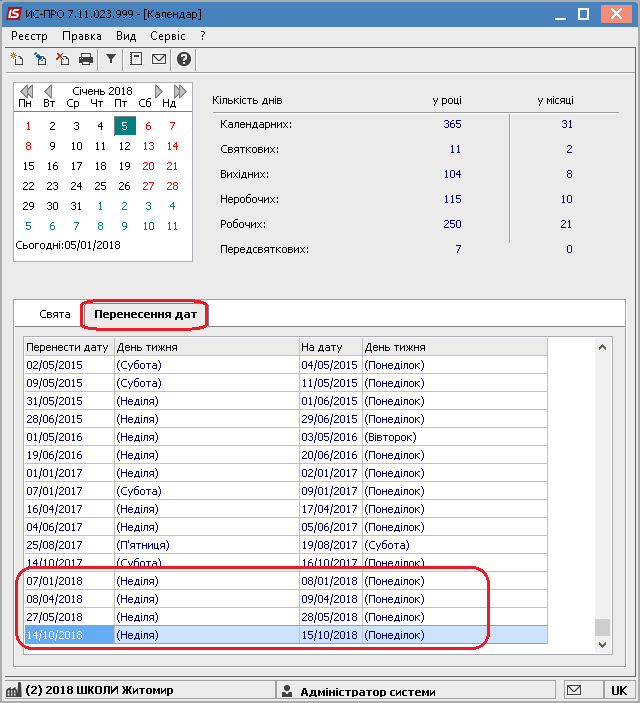The height and width of the screenshot is (703, 640).
Task: Click the print toolbar icon
Action: pos(86,59)
